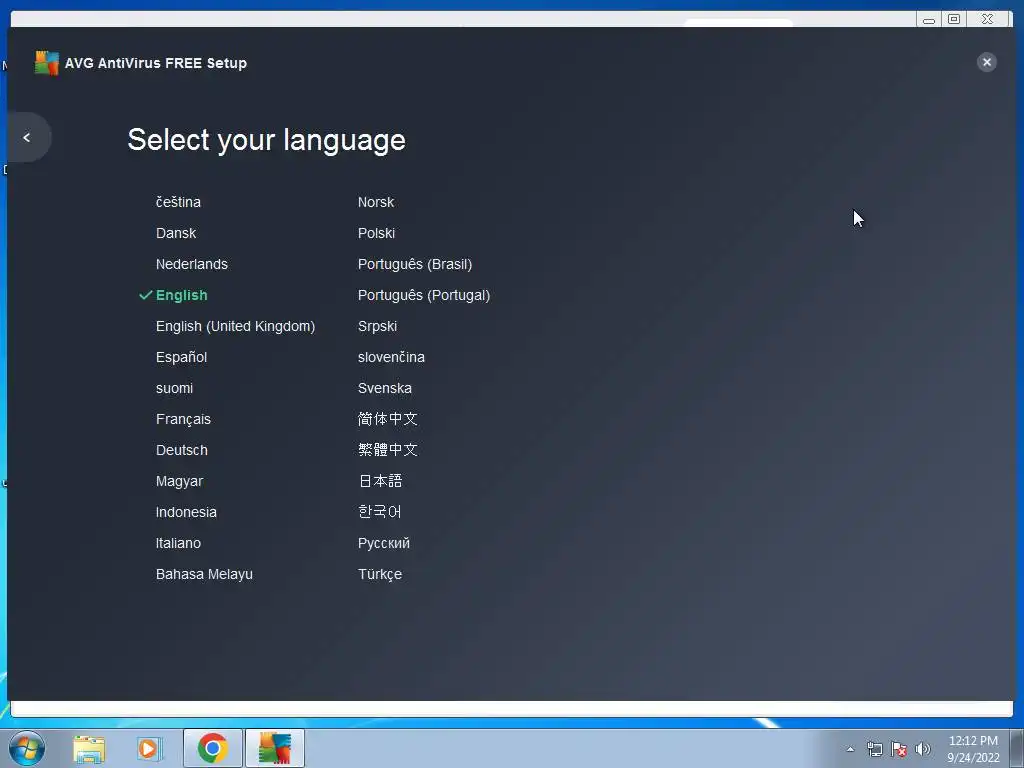Open the clock showing 12:12 PM
1024x768 pixels.
973,749
